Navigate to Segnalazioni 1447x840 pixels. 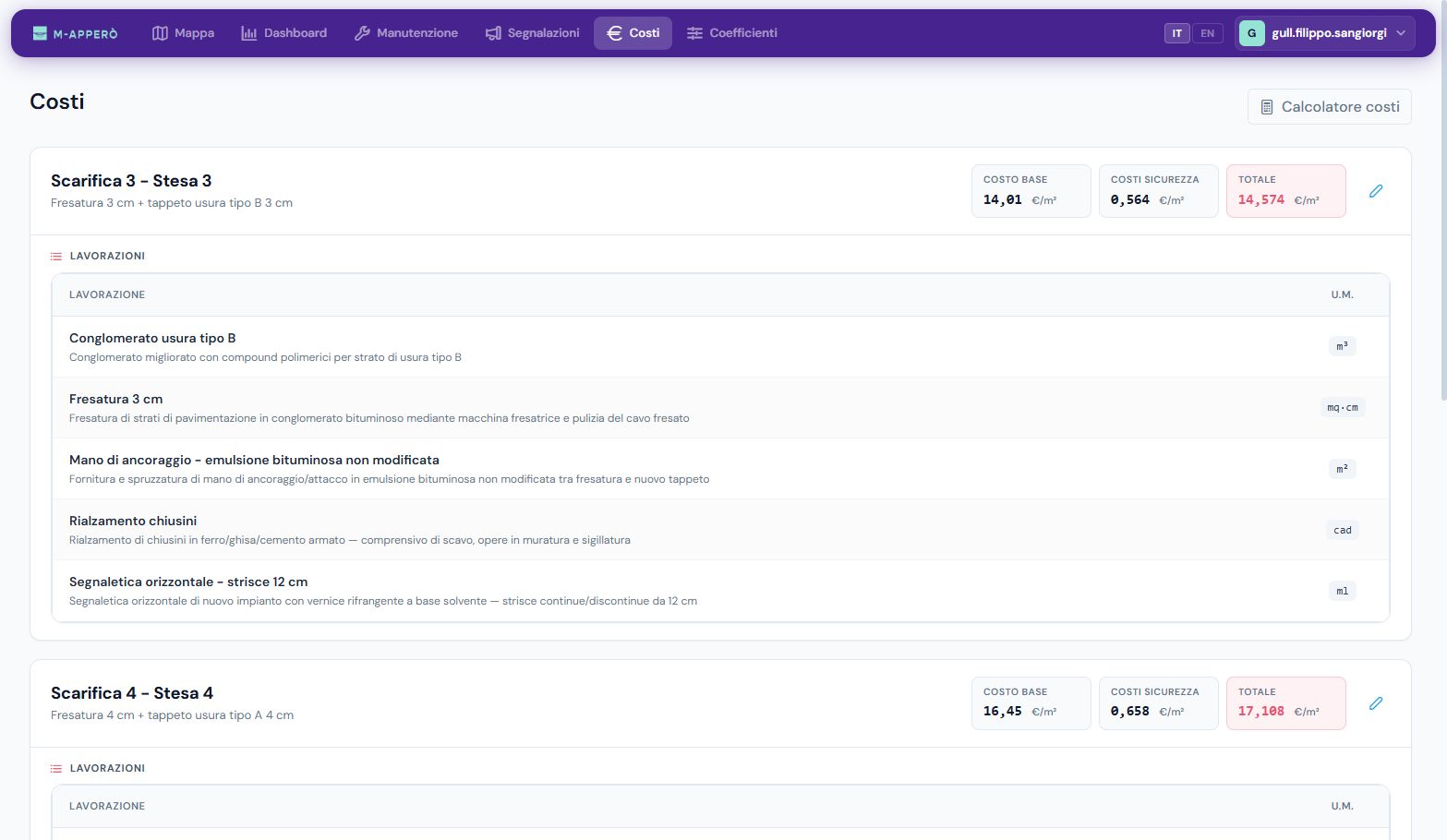click(533, 33)
